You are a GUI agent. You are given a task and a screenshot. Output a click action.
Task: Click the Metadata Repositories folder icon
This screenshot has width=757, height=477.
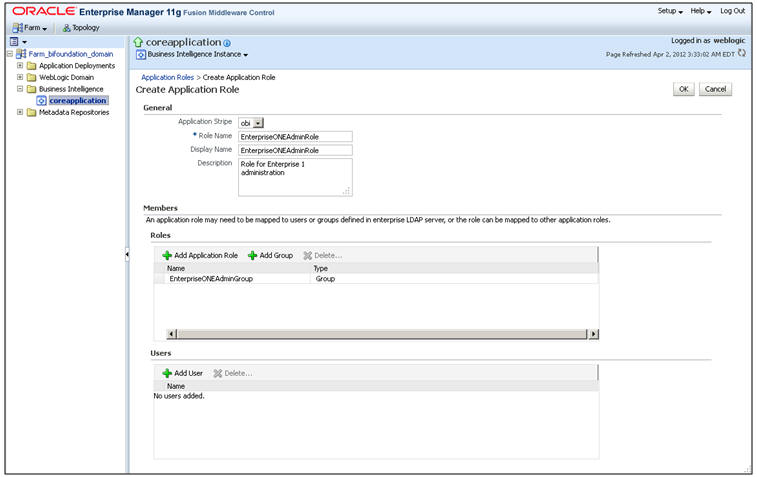31,112
